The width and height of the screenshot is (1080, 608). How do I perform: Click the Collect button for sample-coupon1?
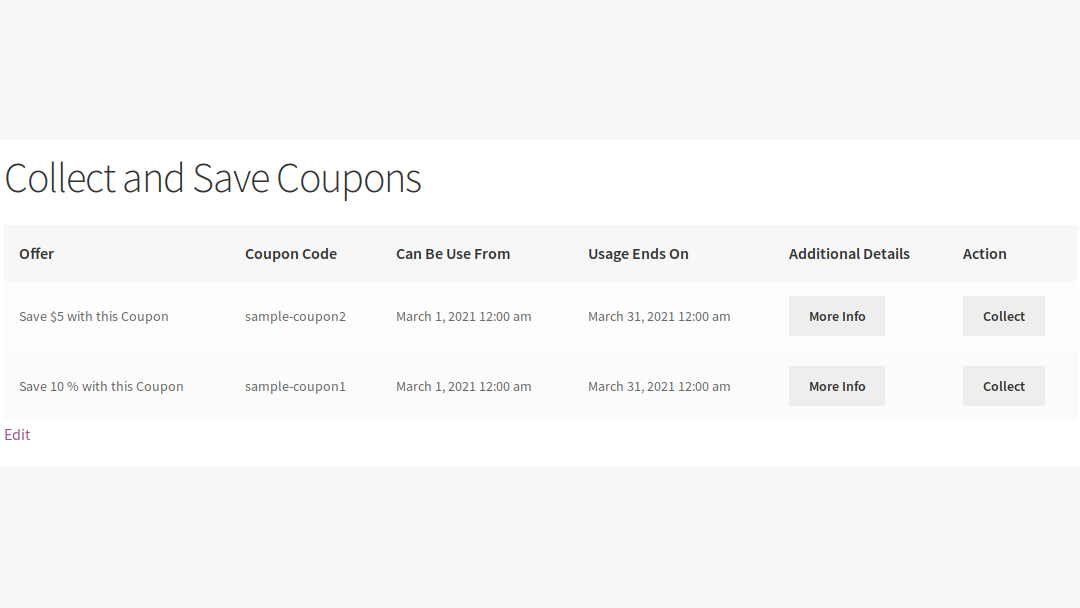click(1003, 385)
